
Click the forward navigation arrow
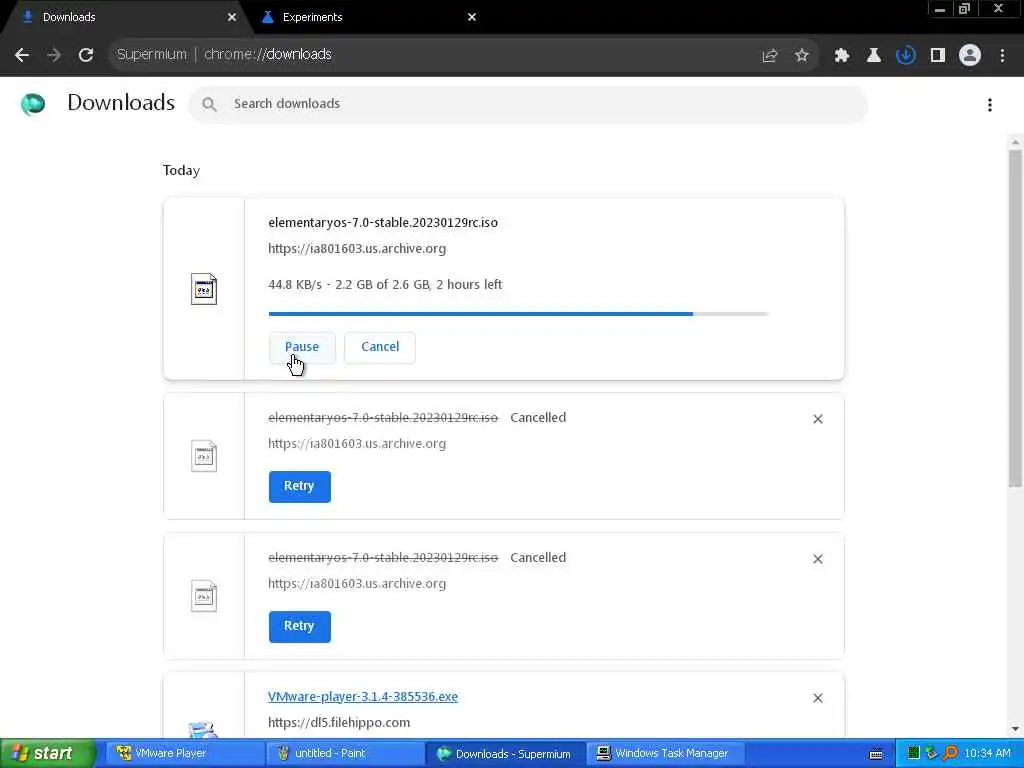(54, 55)
